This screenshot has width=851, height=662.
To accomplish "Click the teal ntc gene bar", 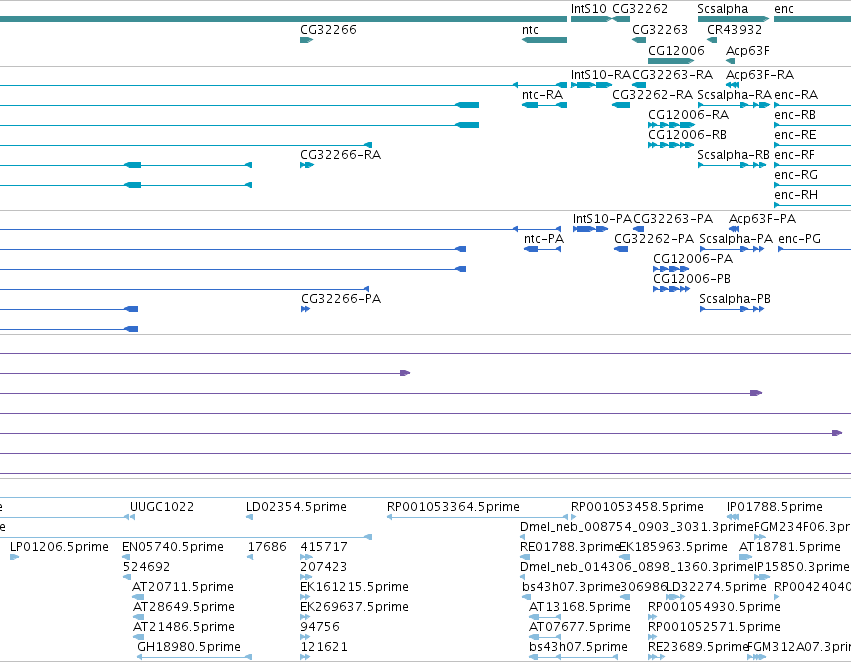I will pos(544,40).
